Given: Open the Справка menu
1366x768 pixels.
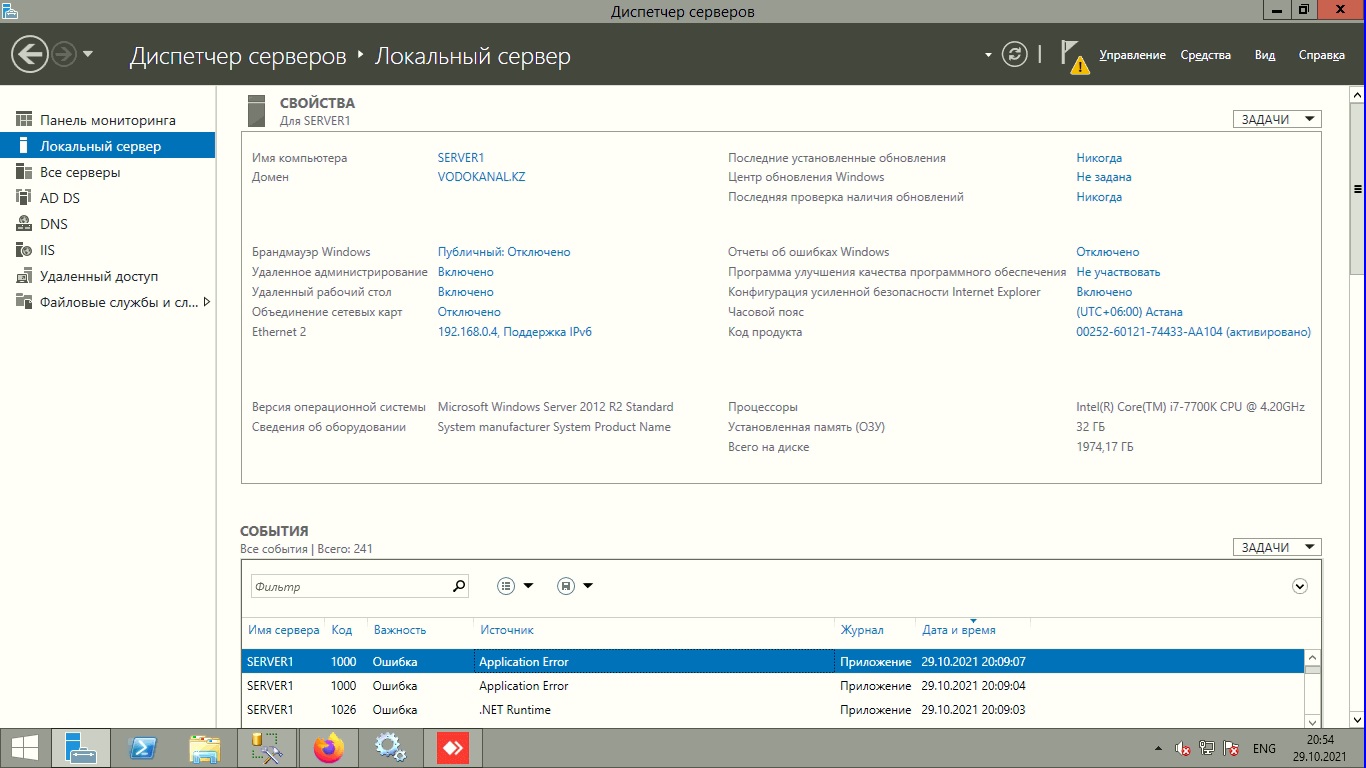Looking at the screenshot, I should click(x=1321, y=55).
